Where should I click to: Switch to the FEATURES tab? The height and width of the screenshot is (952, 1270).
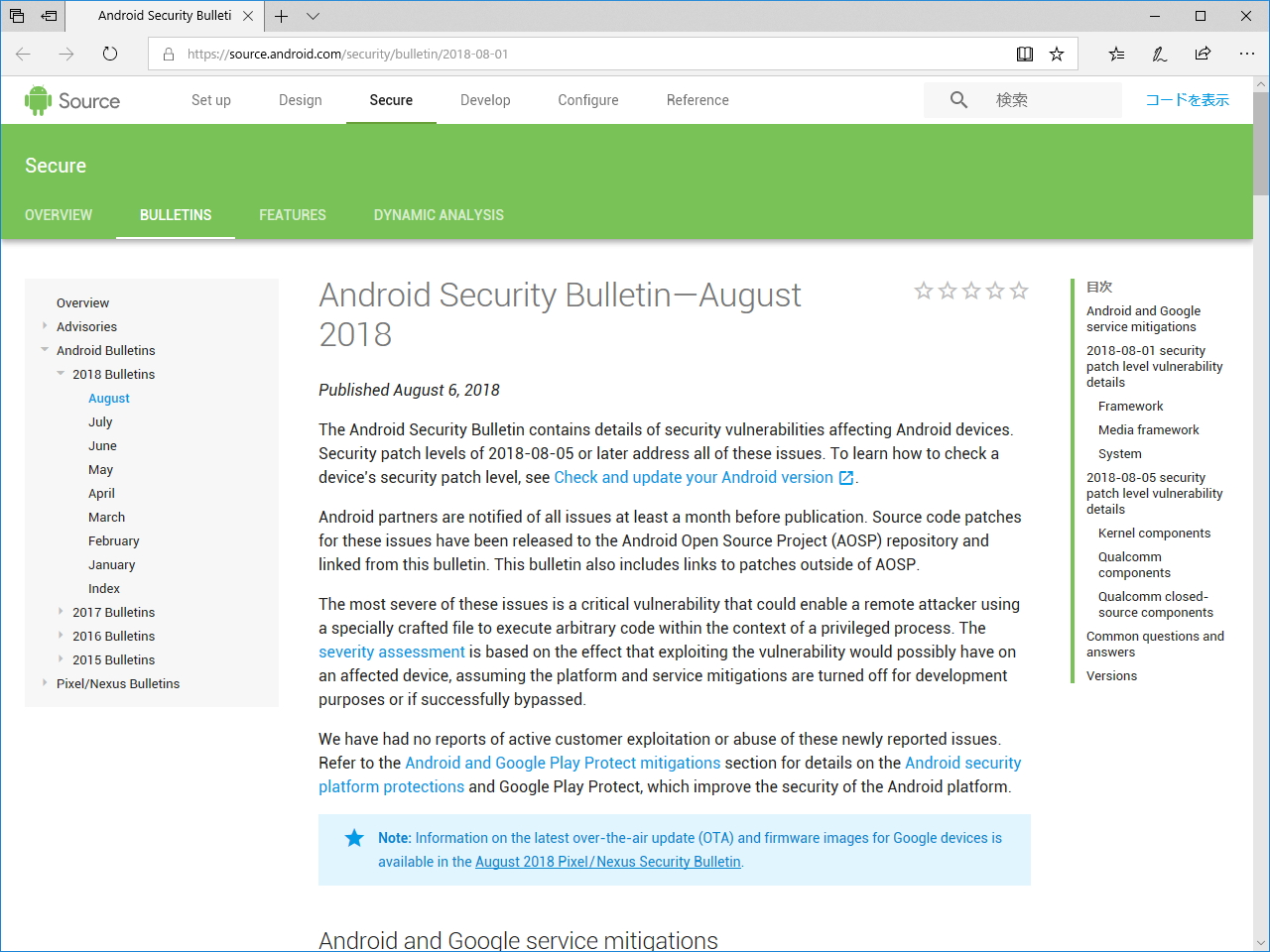(x=293, y=215)
